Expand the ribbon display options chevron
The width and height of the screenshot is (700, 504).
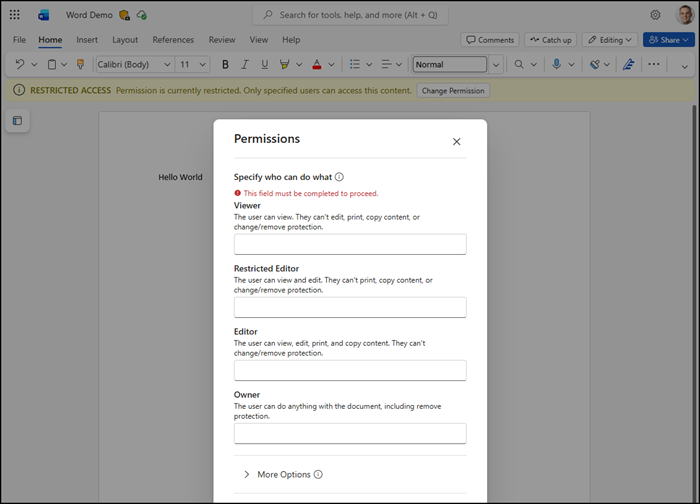click(x=684, y=67)
